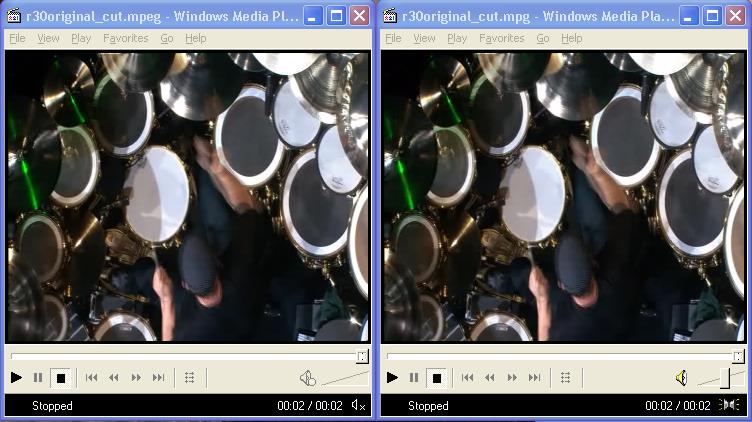Open Go menu in right mpg window
Screen dimensions: 752x422
click(543, 38)
